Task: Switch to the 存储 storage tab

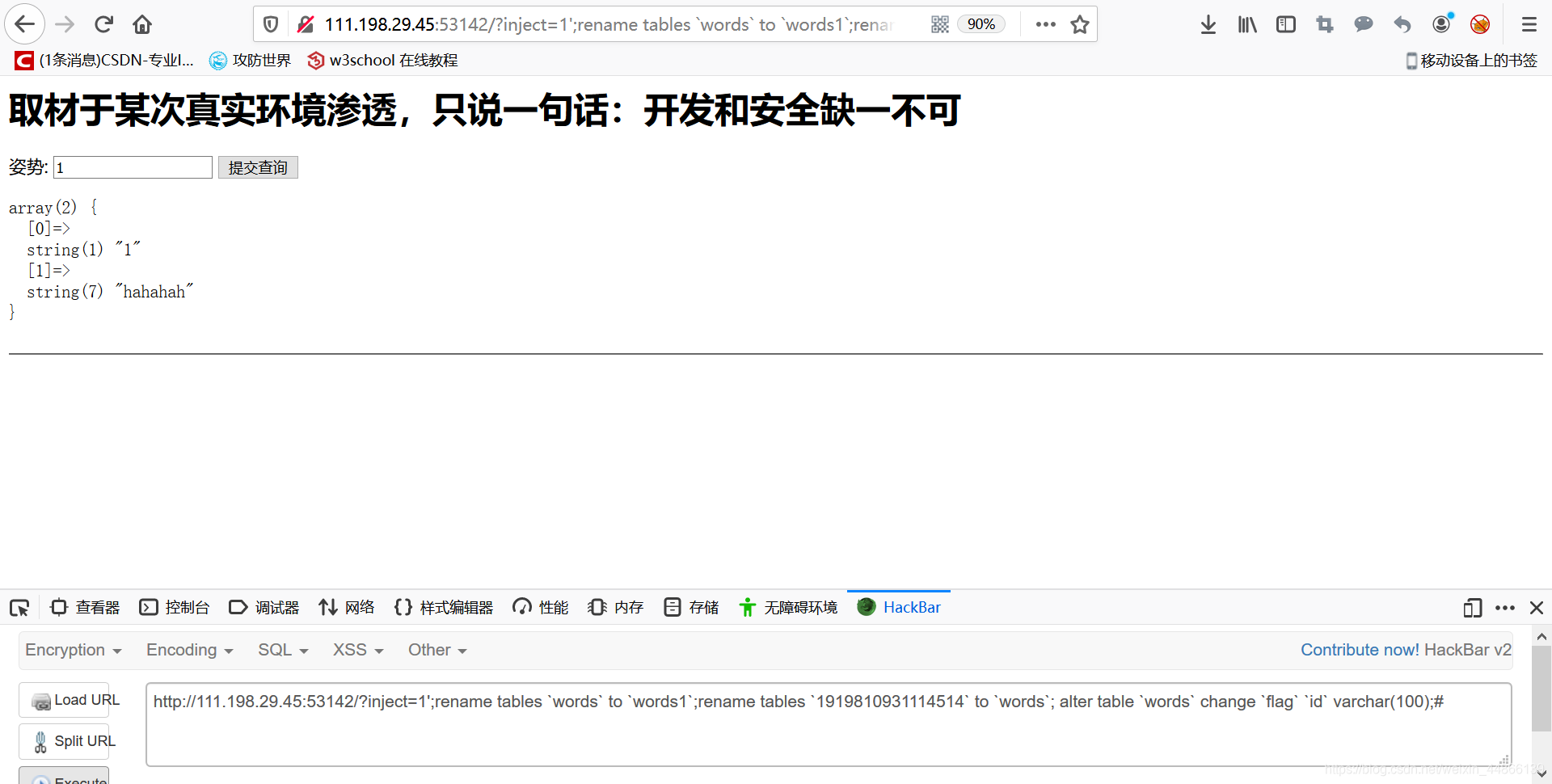Action: pyautogui.click(x=691, y=607)
